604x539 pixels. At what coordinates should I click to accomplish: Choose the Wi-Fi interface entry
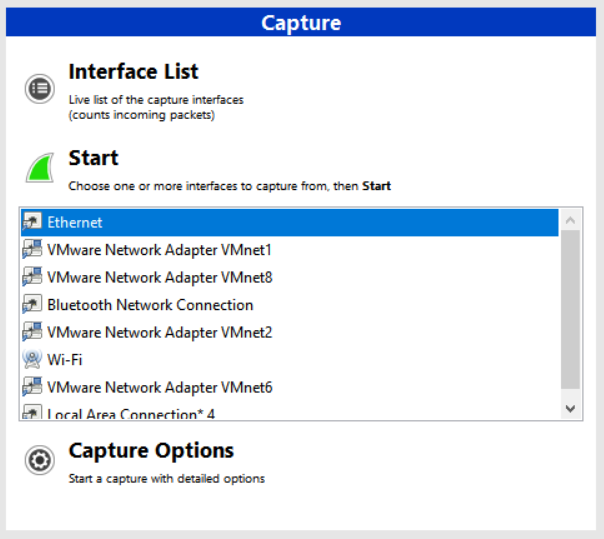(64, 360)
